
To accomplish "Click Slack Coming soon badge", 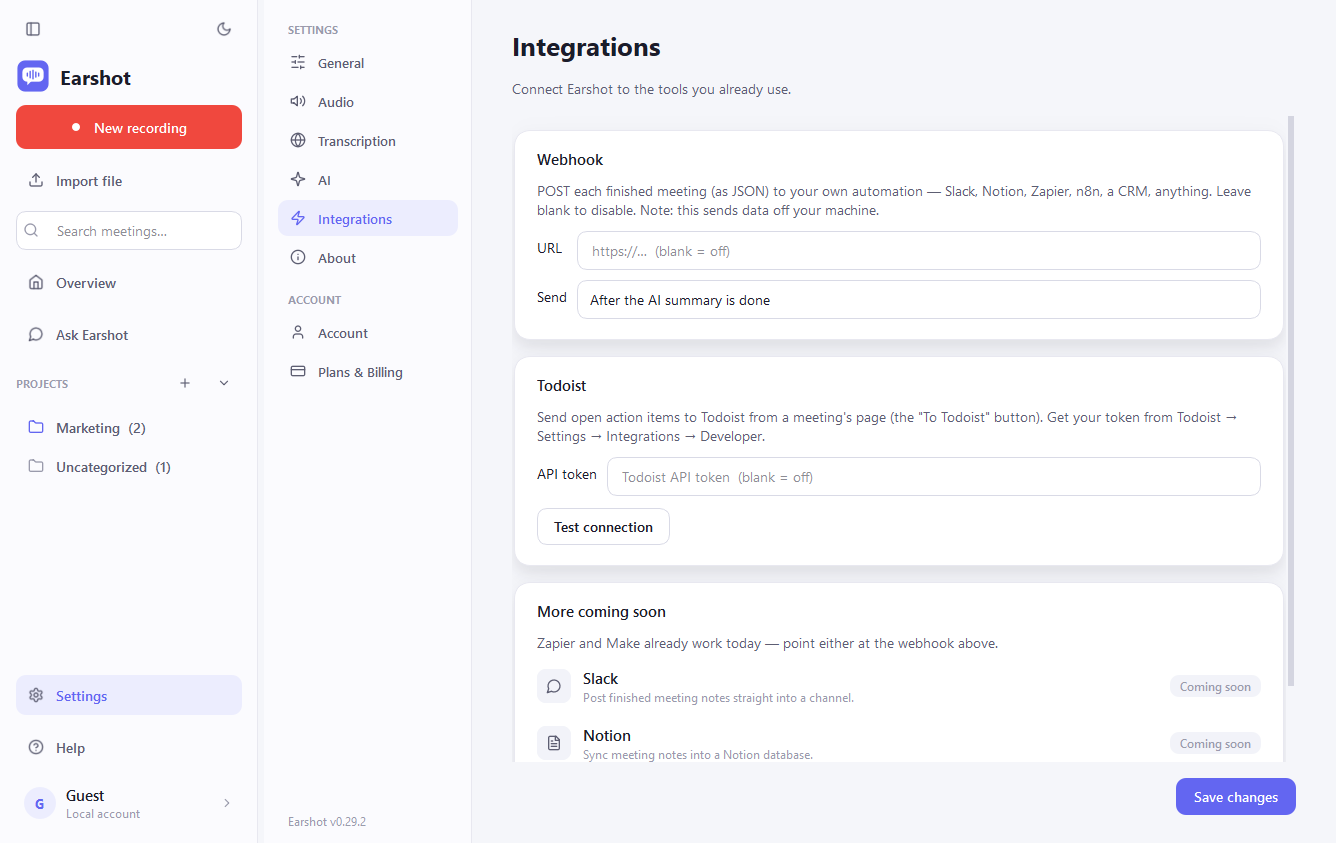I will [1215, 687].
